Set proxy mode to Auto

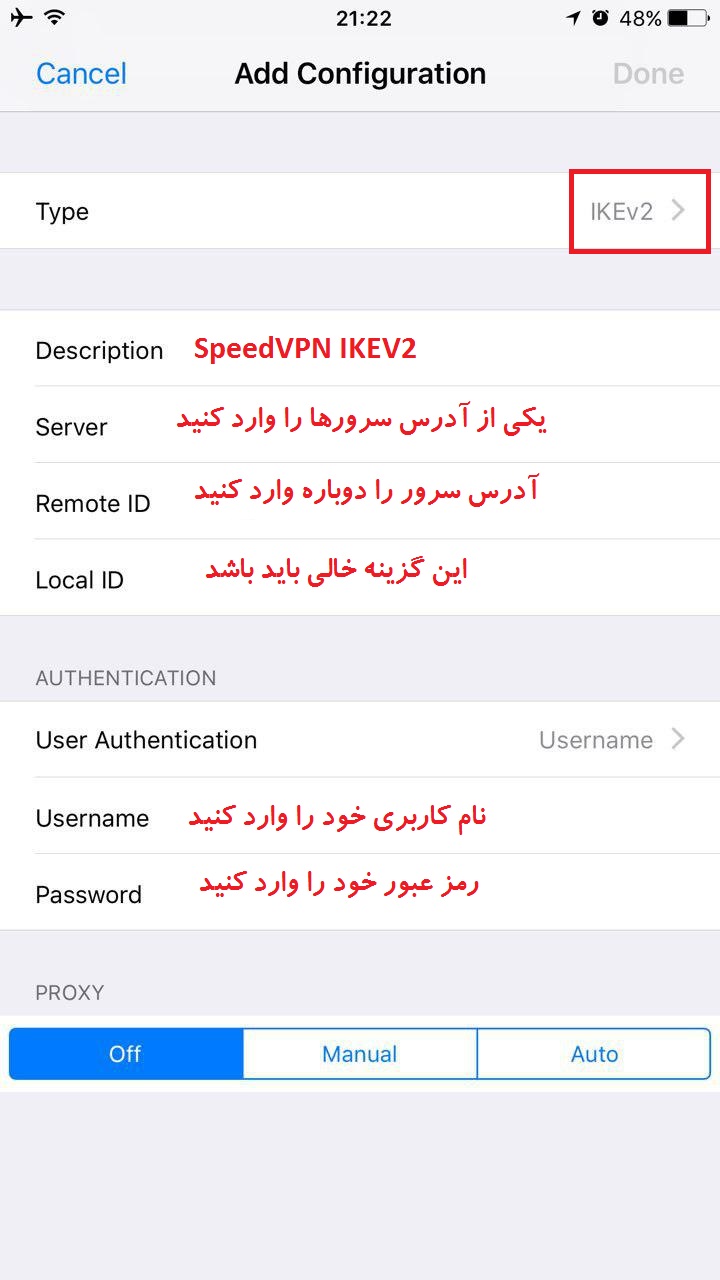[x=594, y=1054]
